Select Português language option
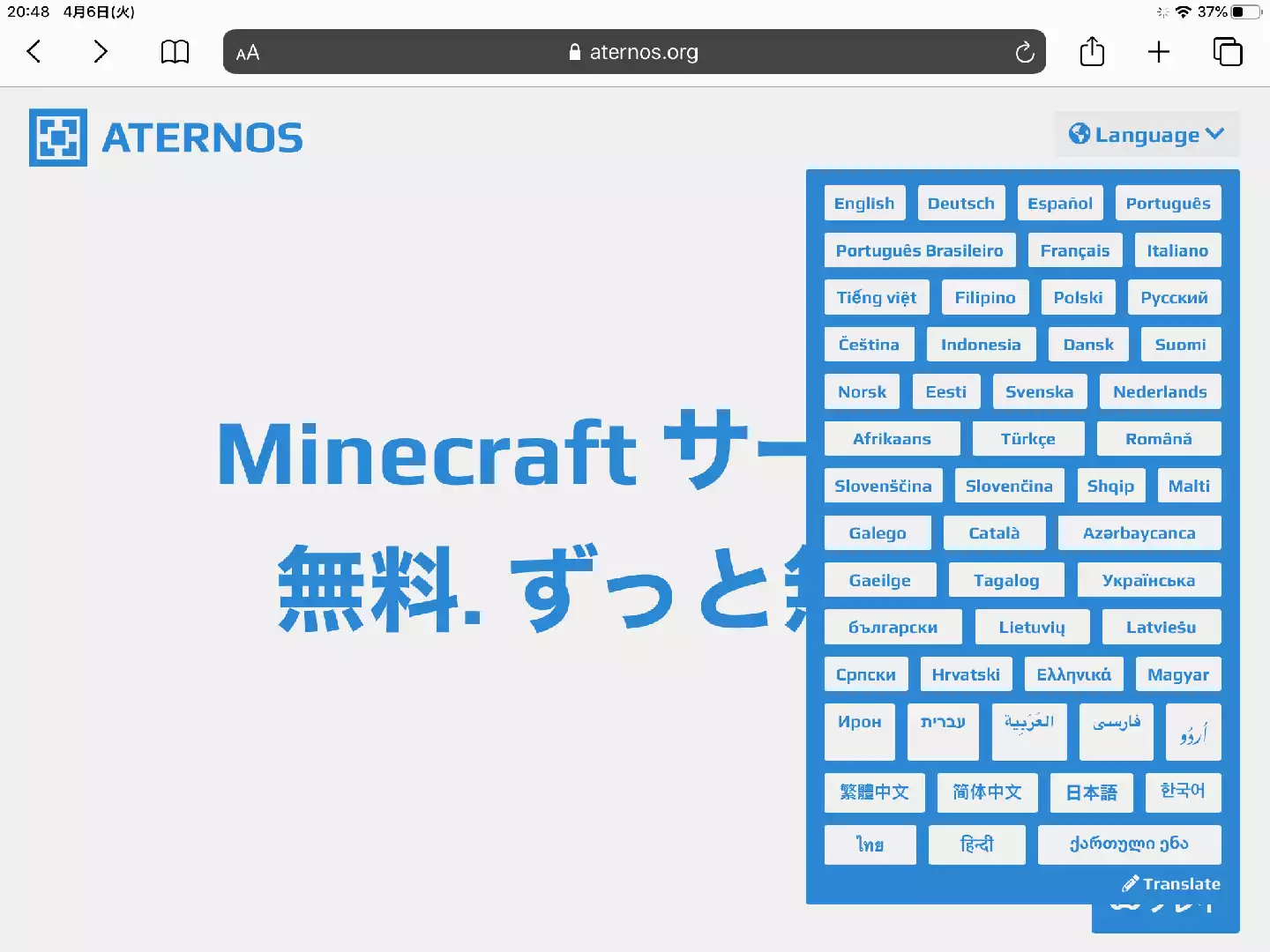The image size is (1270, 952). [1169, 203]
